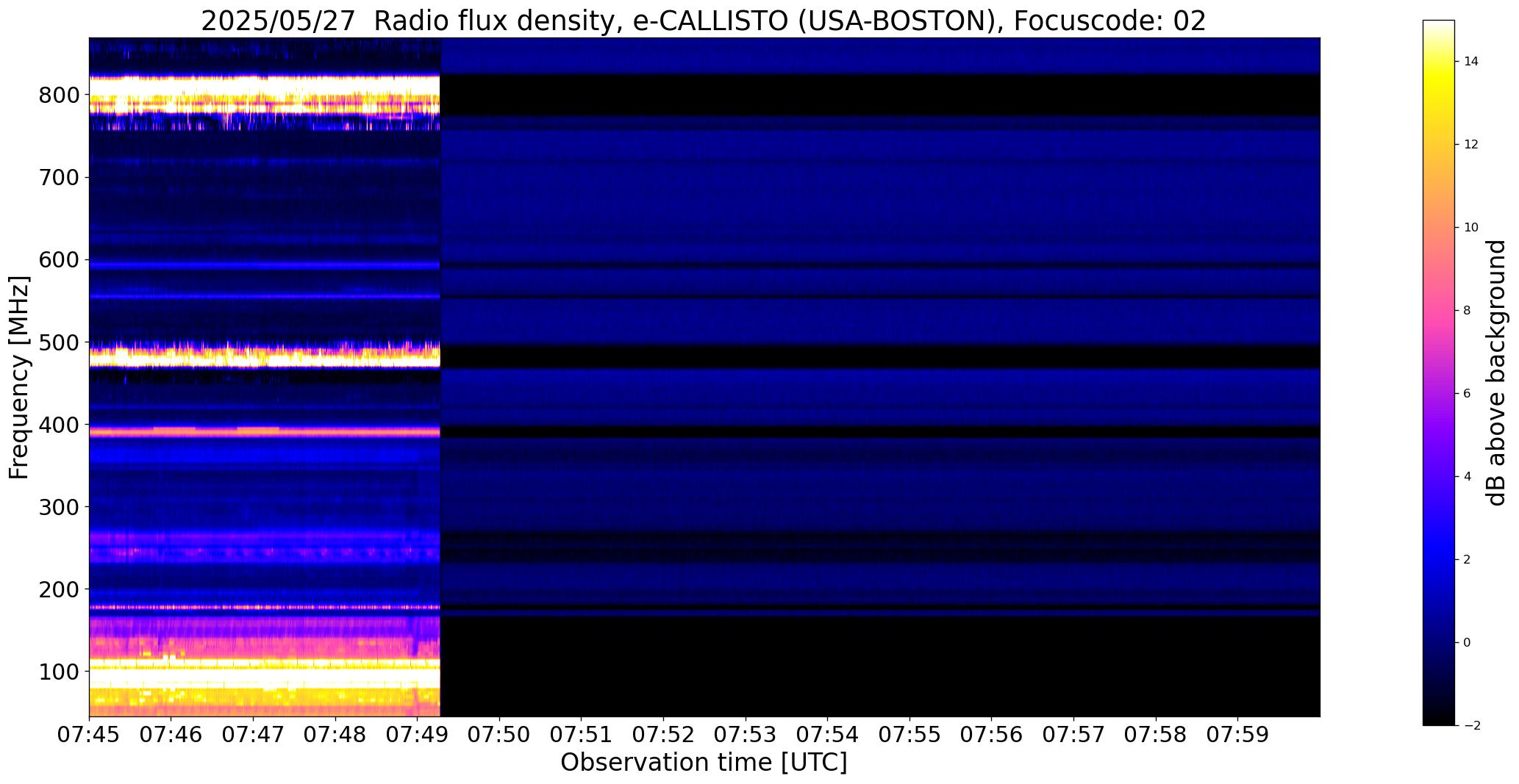The height and width of the screenshot is (784, 1519).
Task: Click the colorbar tick value 4
Action: coord(1468,477)
